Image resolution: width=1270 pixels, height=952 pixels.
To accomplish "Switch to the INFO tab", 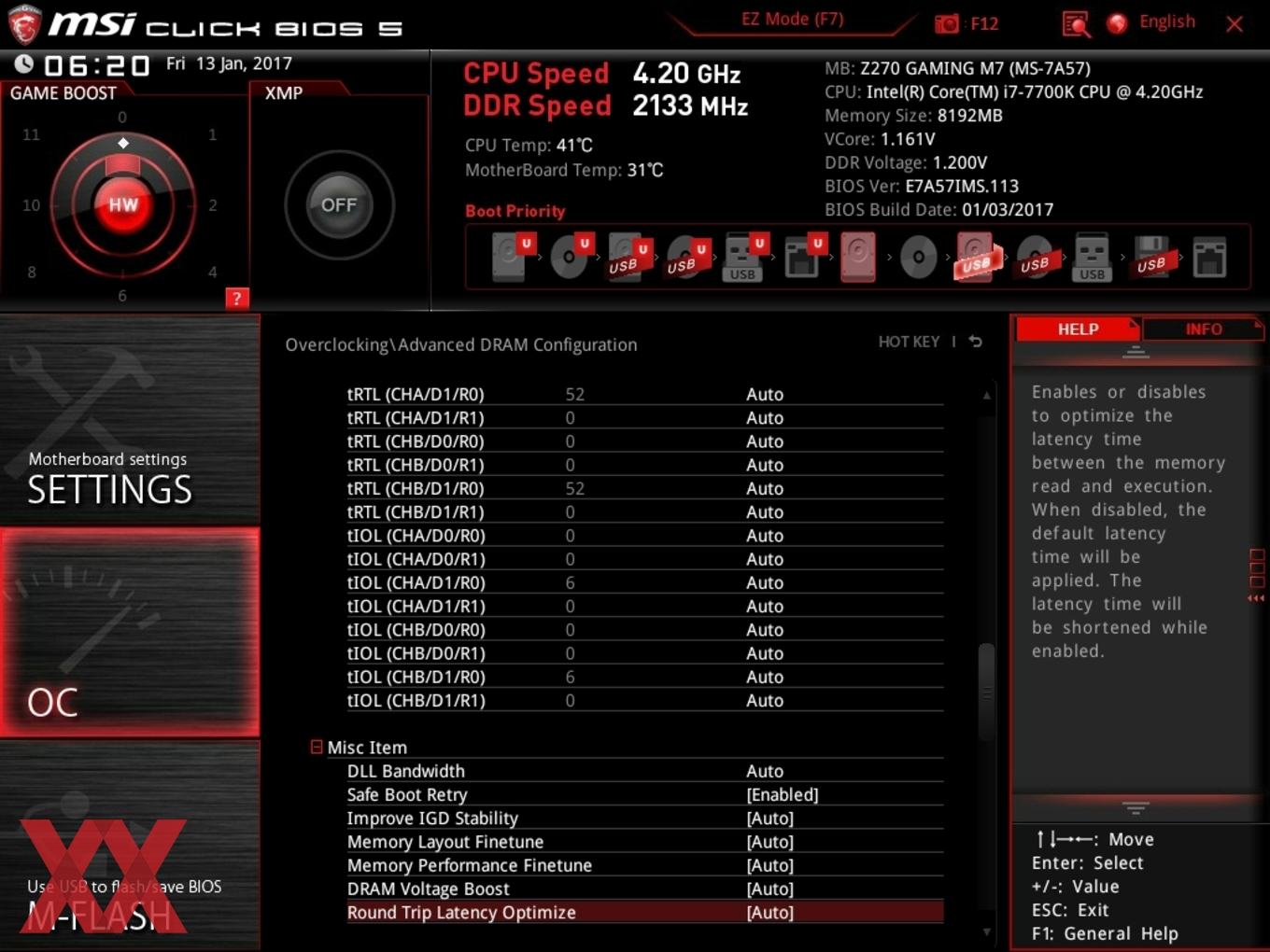I will click(1204, 329).
